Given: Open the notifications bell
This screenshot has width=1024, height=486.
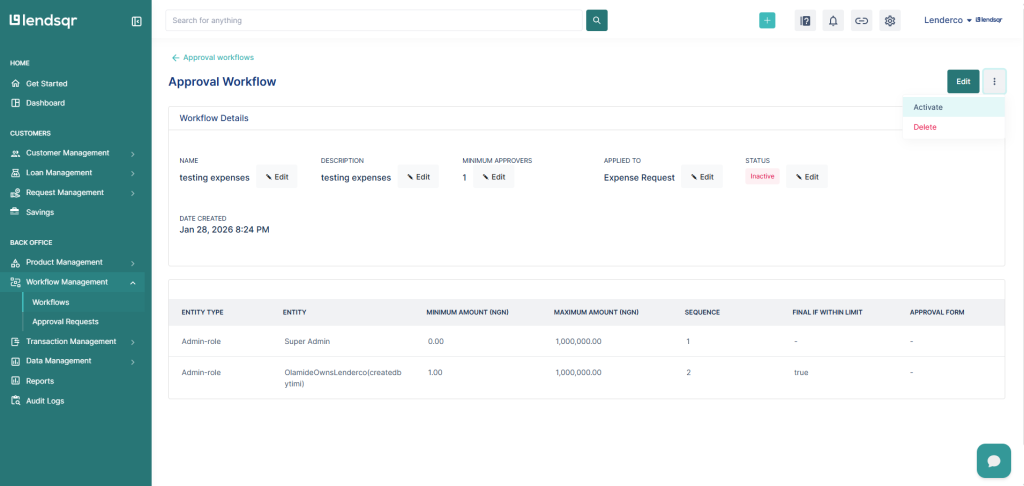Looking at the screenshot, I should tap(833, 20).
